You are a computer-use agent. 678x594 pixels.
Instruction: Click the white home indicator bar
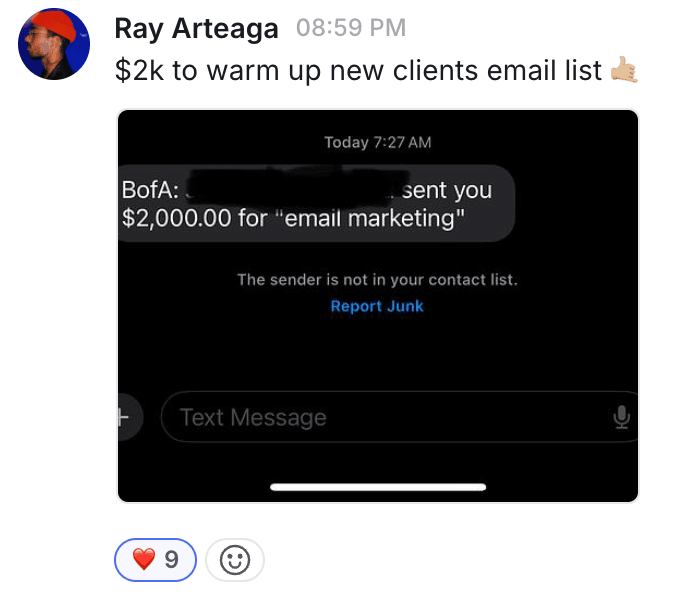pos(378,487)
